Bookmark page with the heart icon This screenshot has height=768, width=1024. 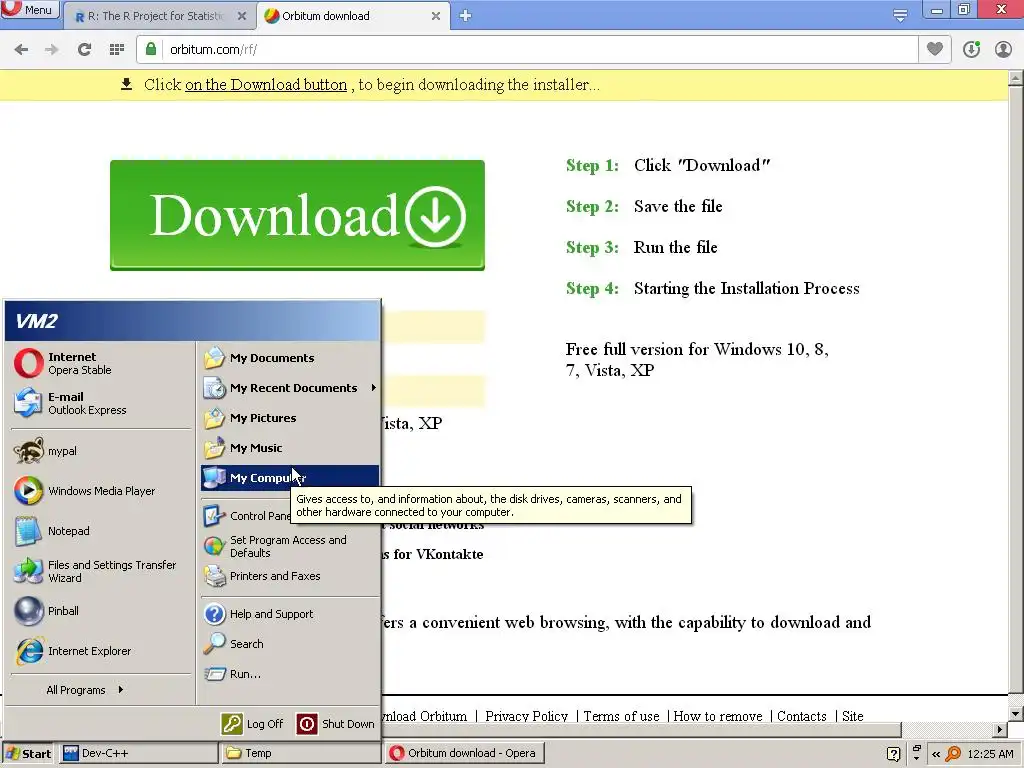(935, 49)
